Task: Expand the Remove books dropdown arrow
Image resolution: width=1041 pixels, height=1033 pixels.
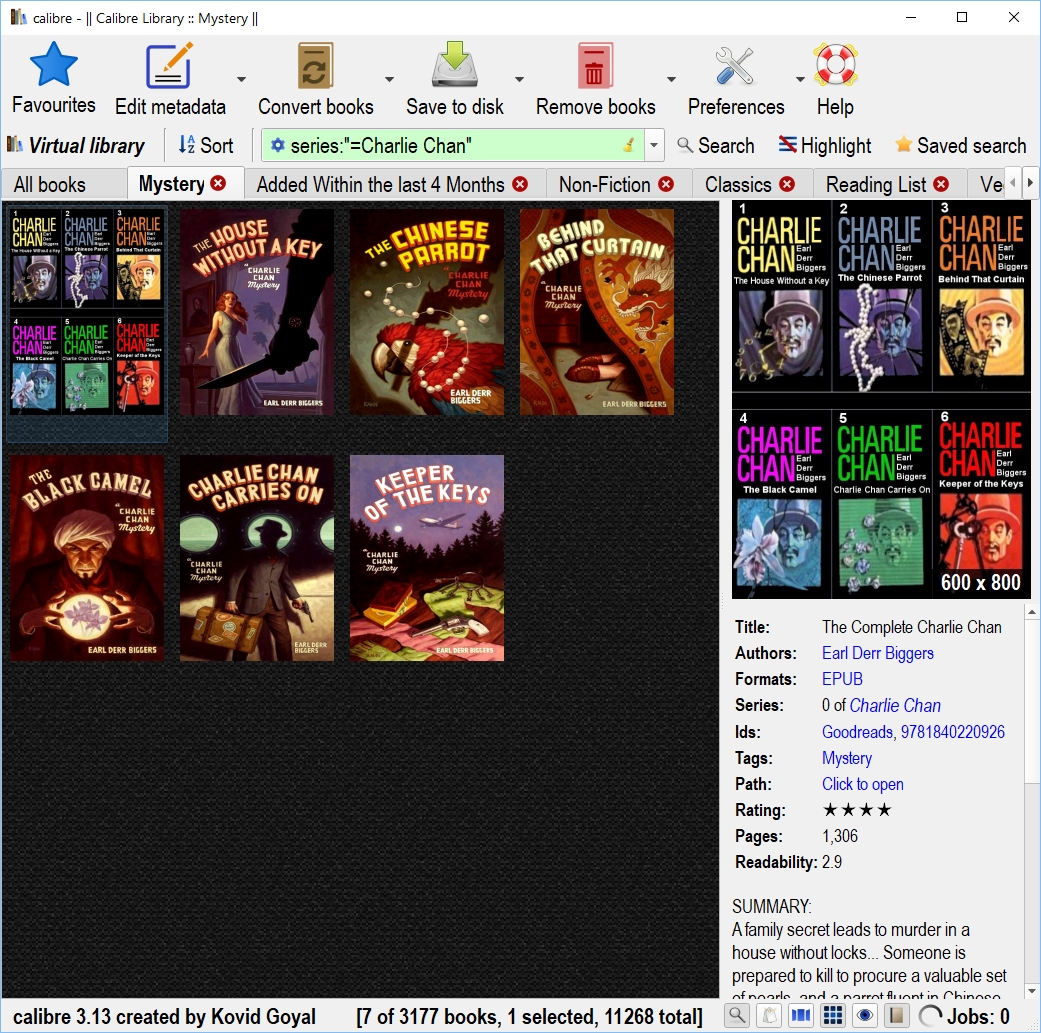Action: pos(671,79)
